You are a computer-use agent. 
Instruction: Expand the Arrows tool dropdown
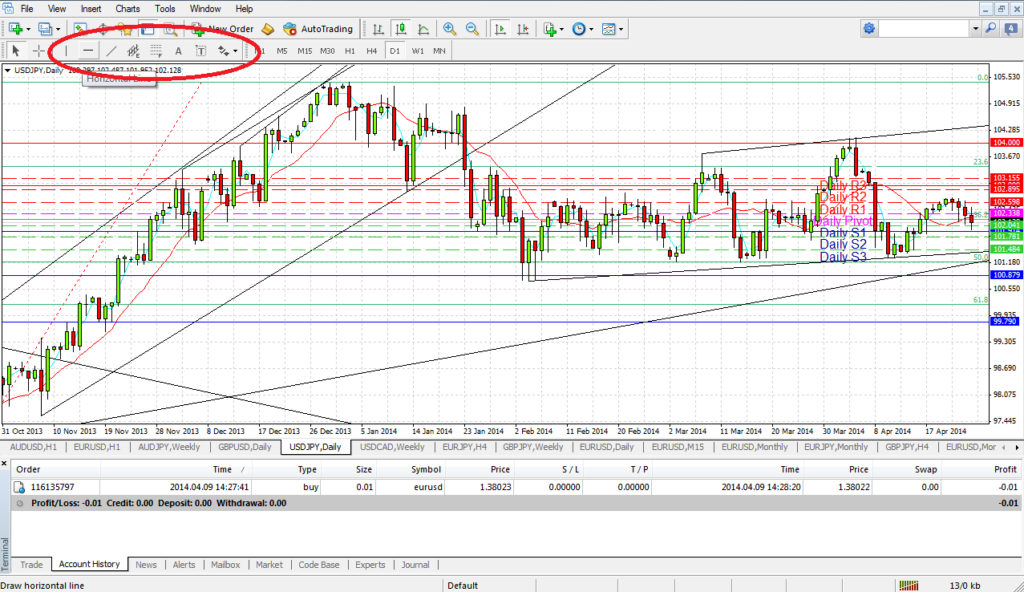[235, 51]
